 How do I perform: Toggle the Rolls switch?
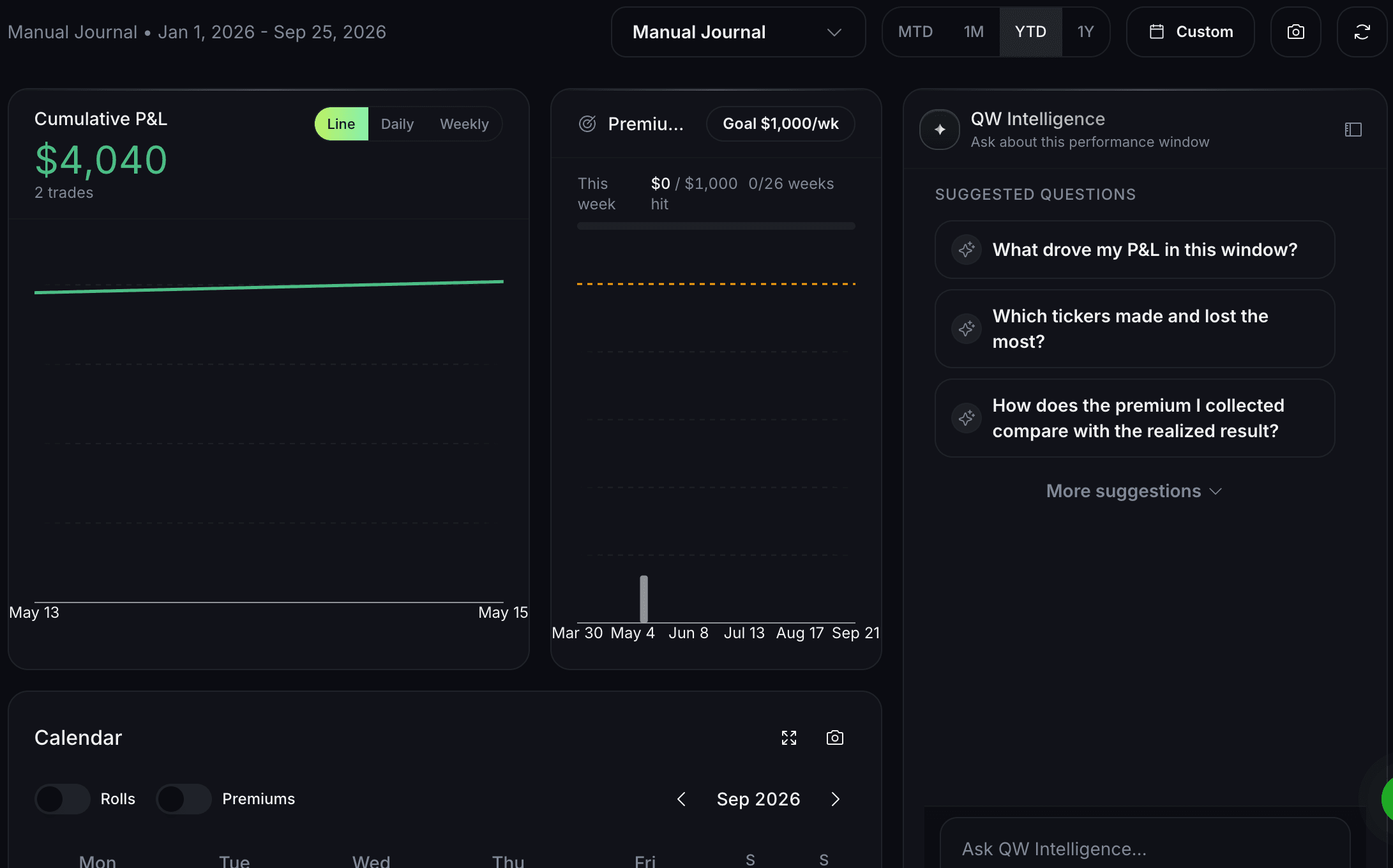point(63,799)
